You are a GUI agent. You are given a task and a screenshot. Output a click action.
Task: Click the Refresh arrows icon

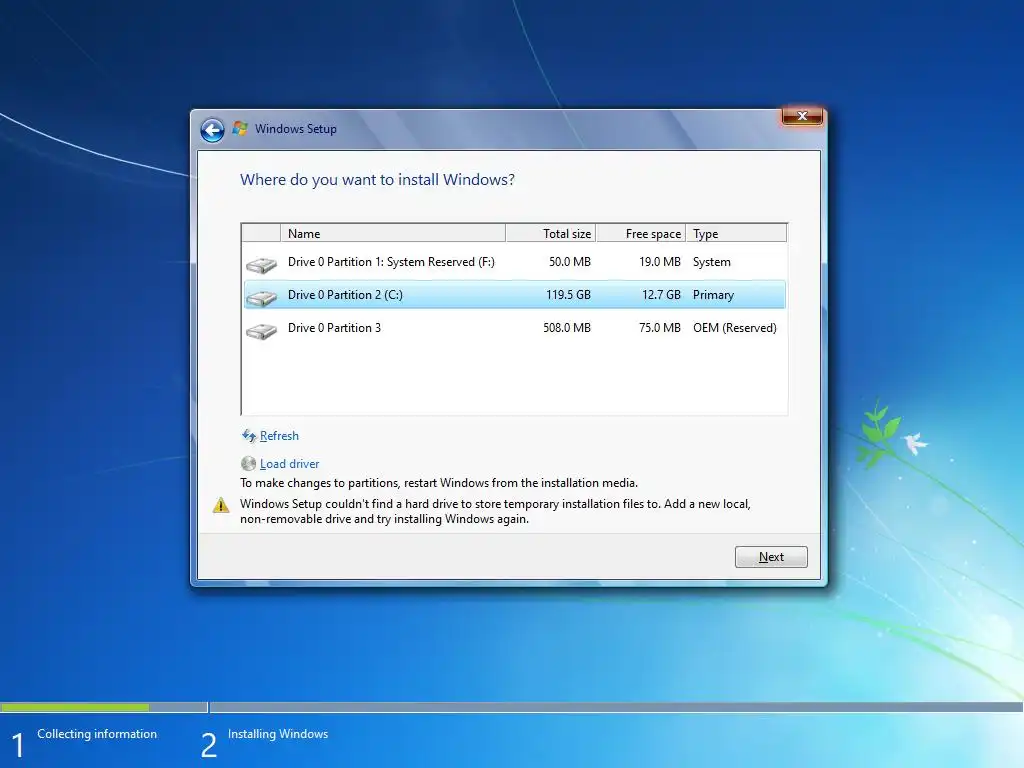249,436
